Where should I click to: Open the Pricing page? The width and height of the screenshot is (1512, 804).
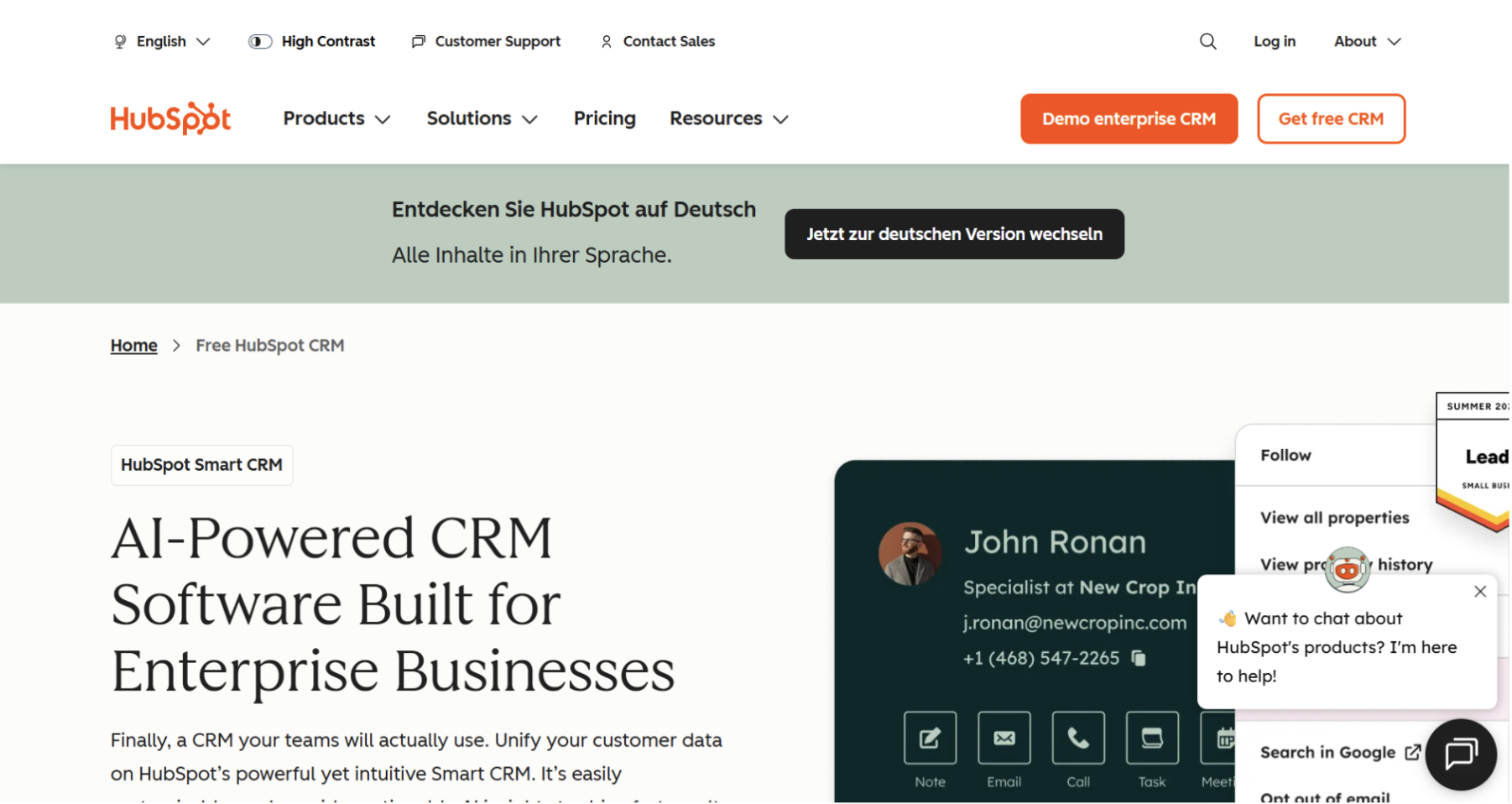pyautogui.click(x=604, y=118)
